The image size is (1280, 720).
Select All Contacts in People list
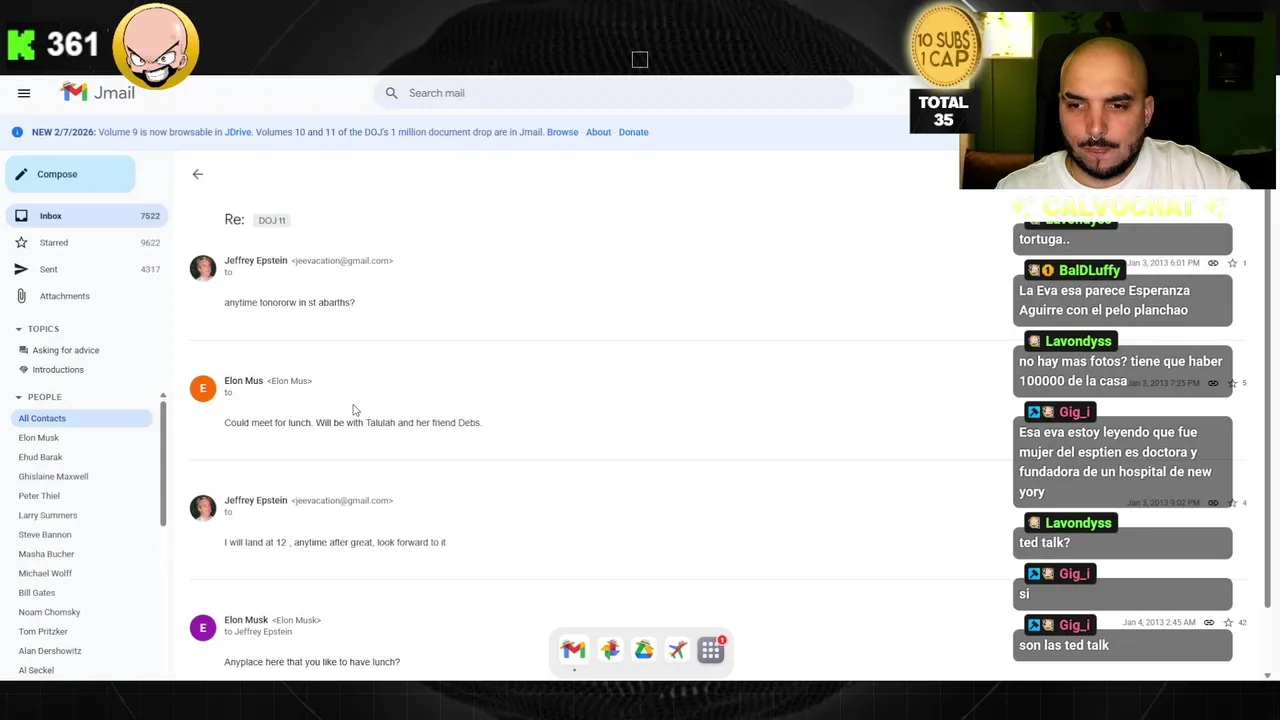coord(80,418)
